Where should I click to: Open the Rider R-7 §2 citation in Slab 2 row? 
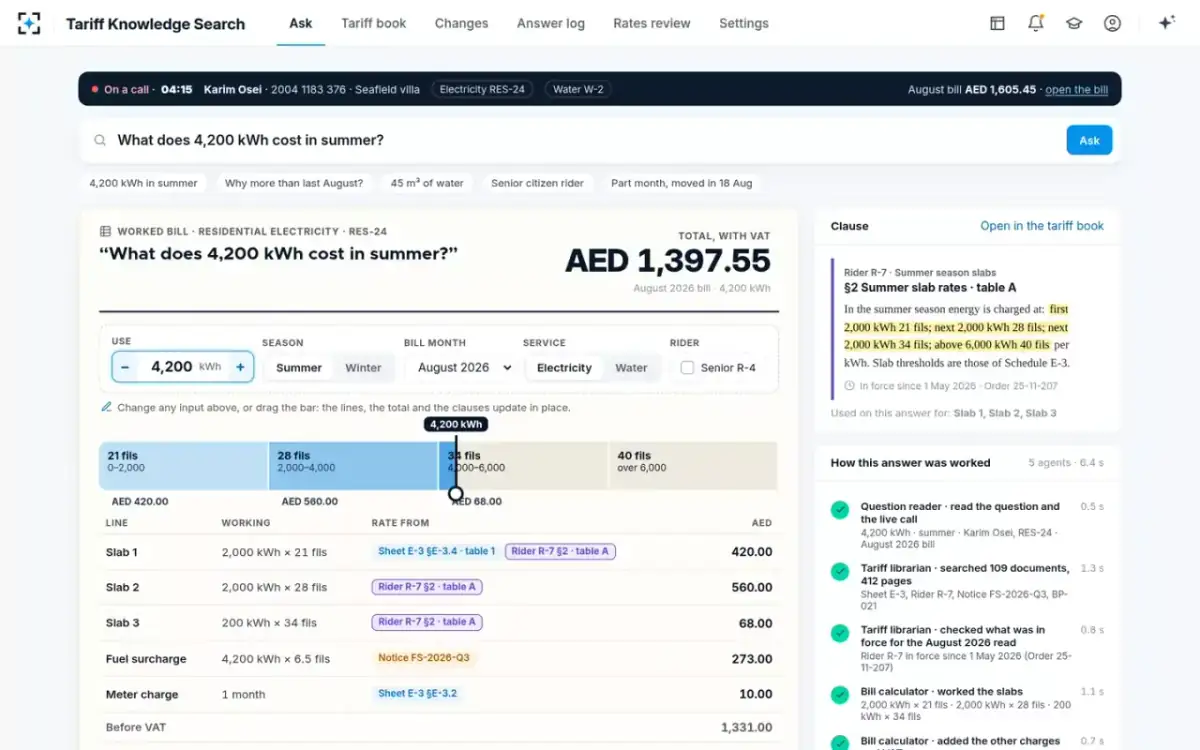pyautogui.click(x=427, y=587)
